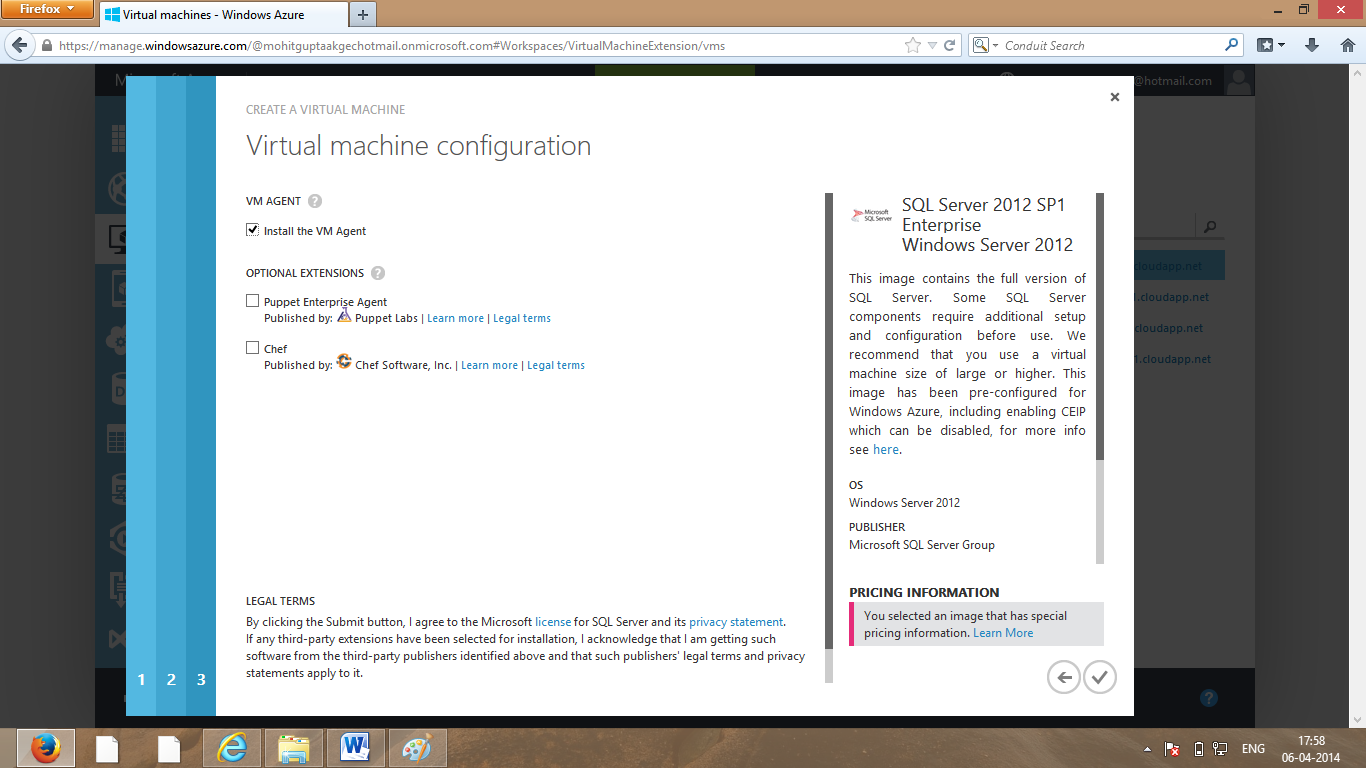This screenshot has width=1366, height=768.
Task: Open VM Agent help tooltip icon
Action: tap(315, 201)
